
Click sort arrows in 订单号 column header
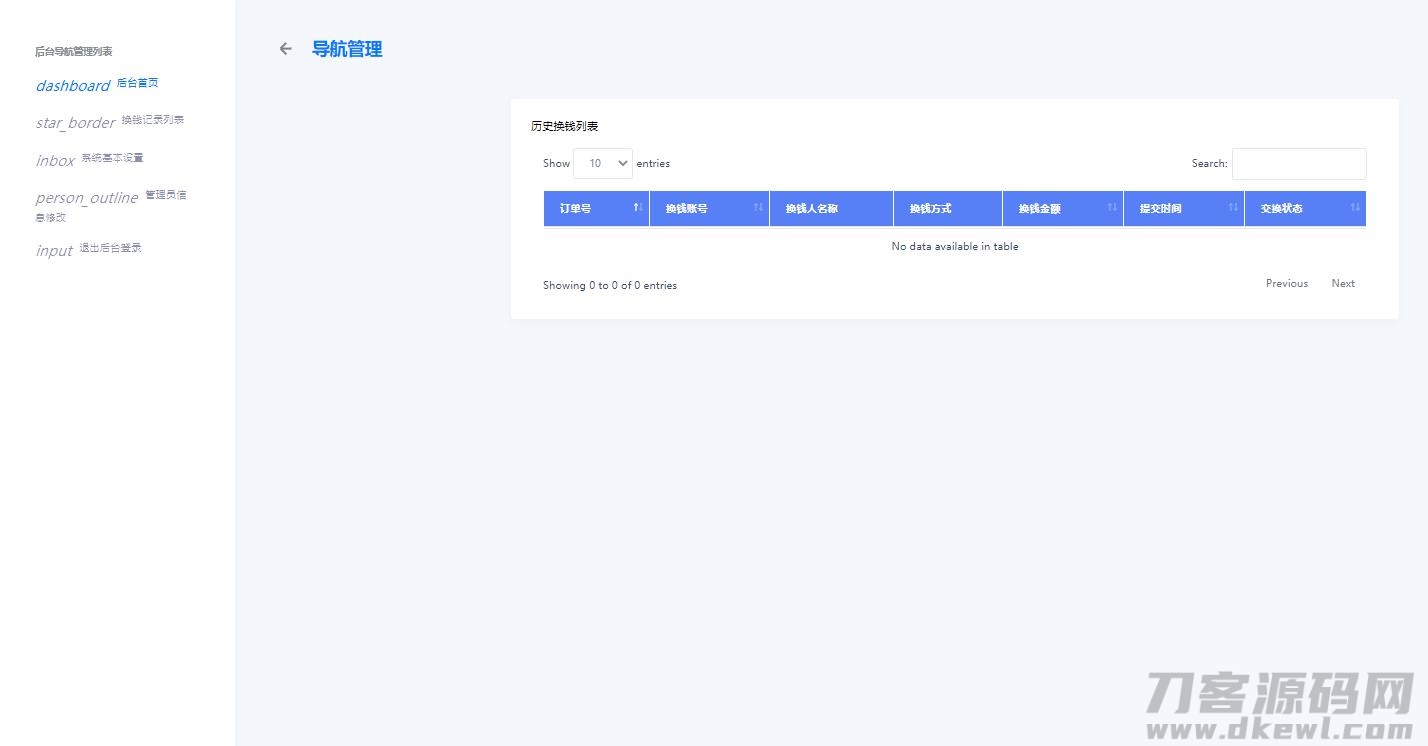(x=638, y=208)
